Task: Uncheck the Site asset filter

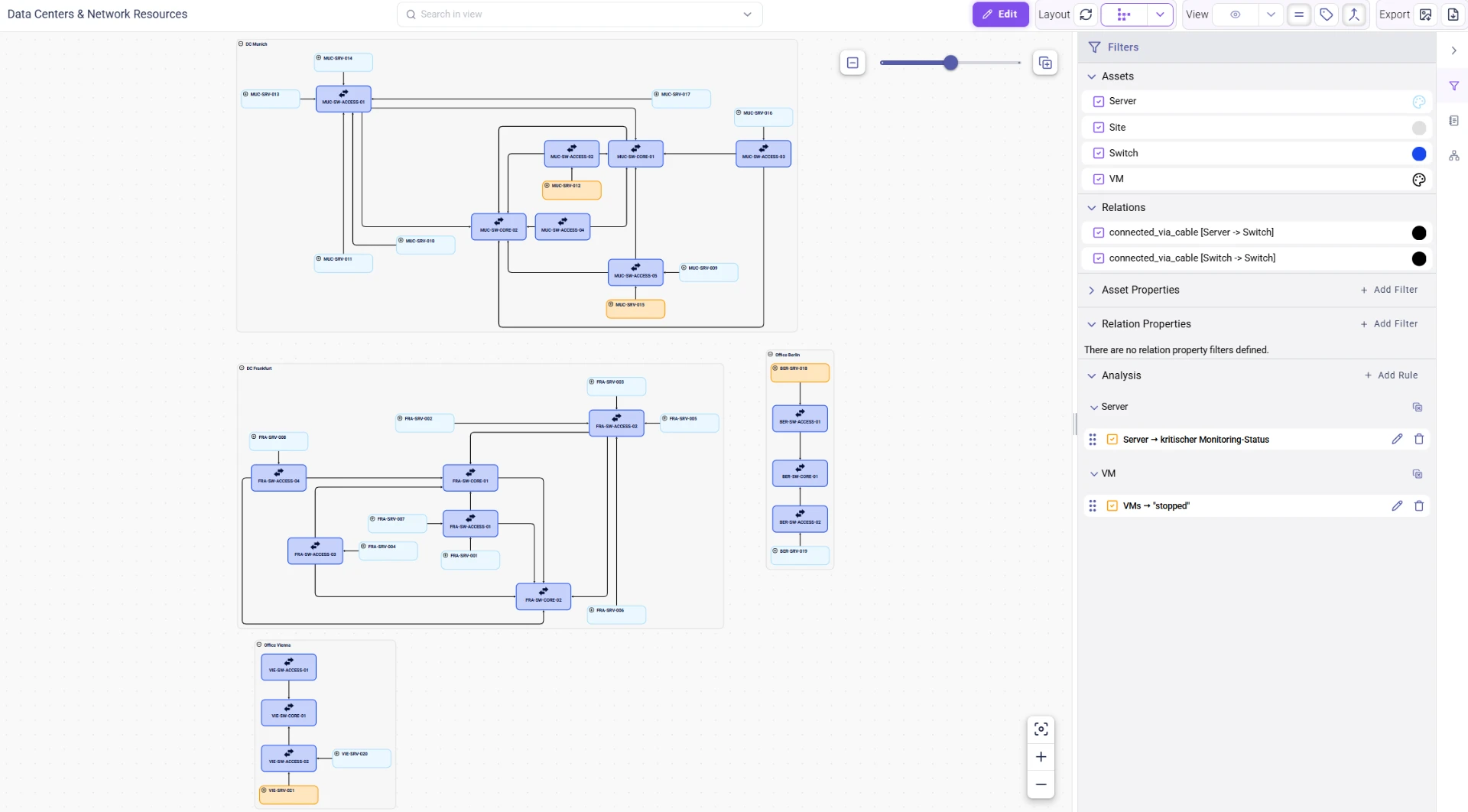Action: tap(1099, 128)
